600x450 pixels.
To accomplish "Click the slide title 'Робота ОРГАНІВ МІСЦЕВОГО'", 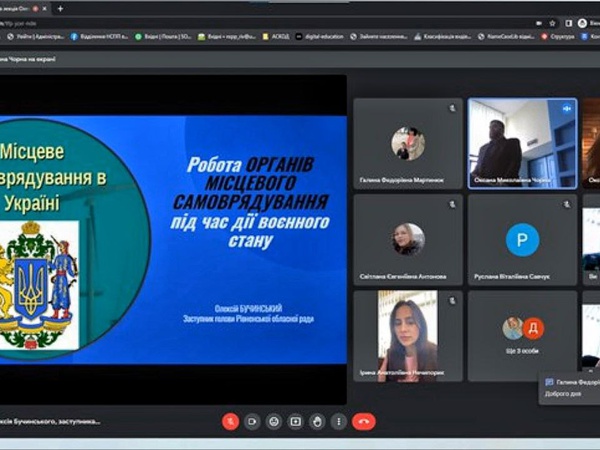I will [x=251, y=174].
